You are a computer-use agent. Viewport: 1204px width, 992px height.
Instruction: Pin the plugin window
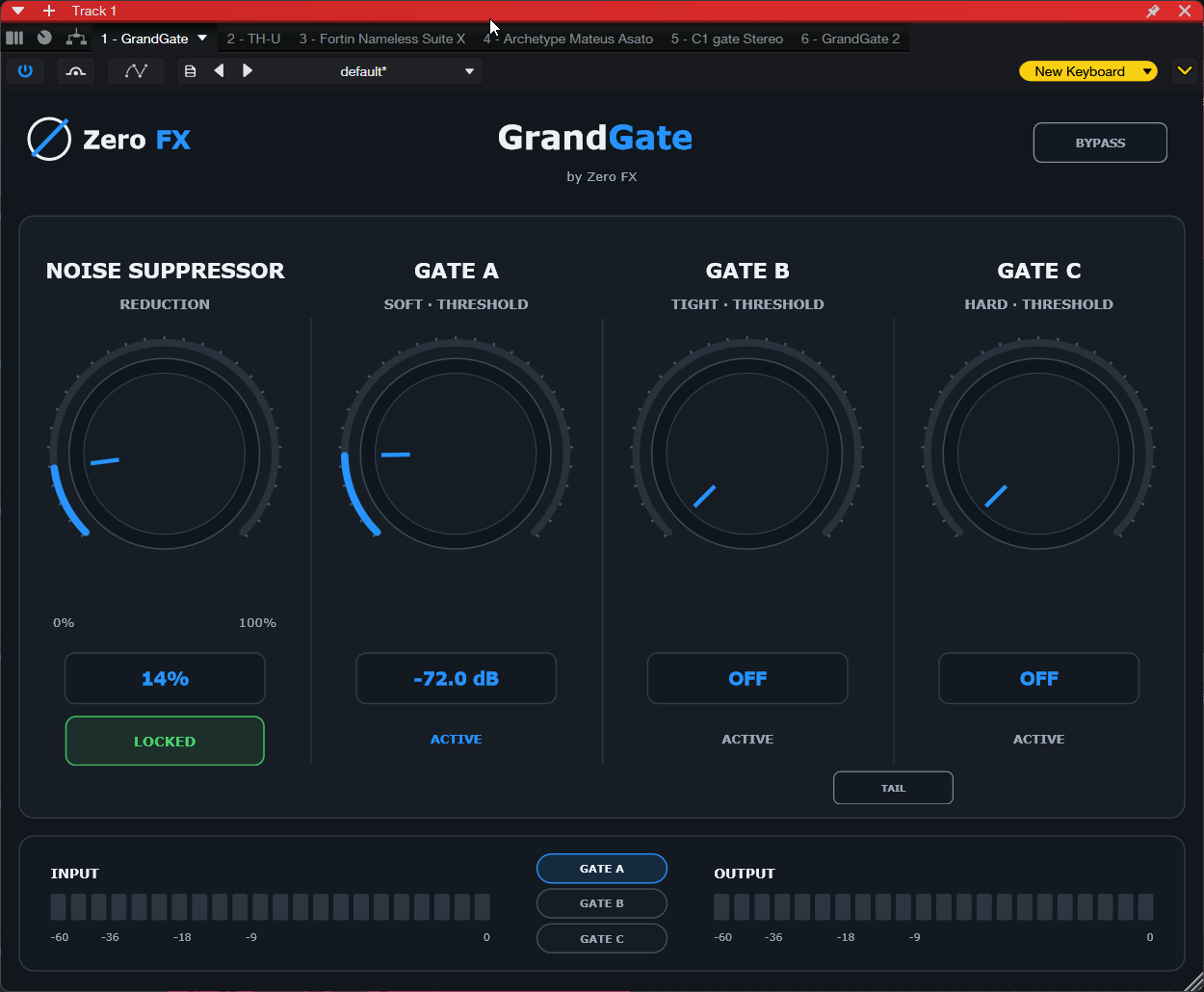[1153, 11]
